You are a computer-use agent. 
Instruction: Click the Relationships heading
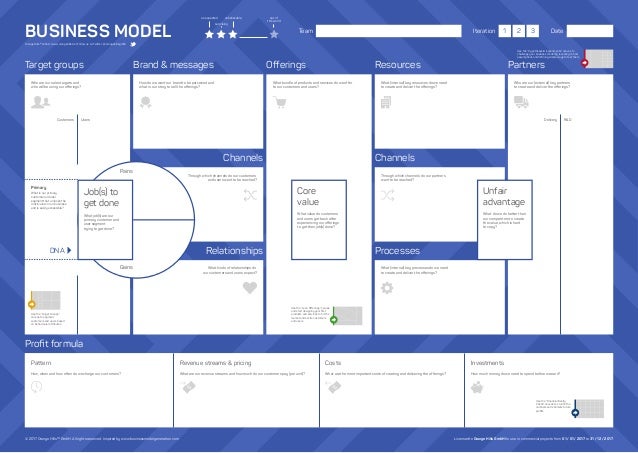[234, 250]
